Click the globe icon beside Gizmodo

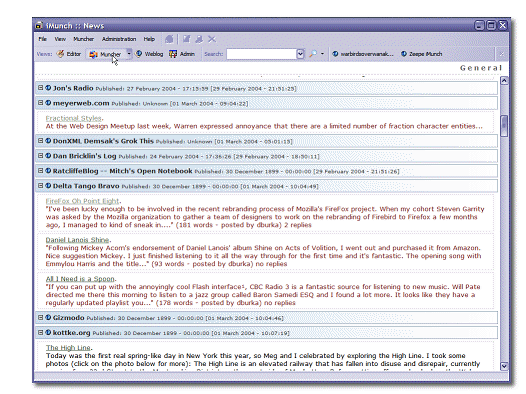(x=48, y=317)
